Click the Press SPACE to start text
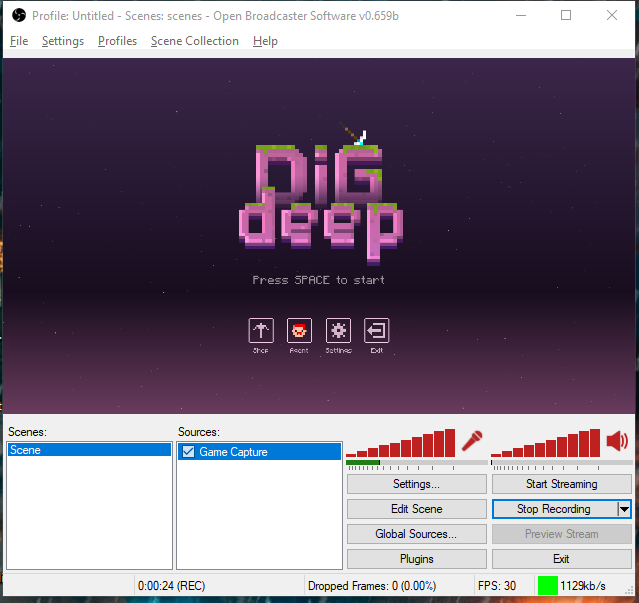 click(x=318, y=280)
